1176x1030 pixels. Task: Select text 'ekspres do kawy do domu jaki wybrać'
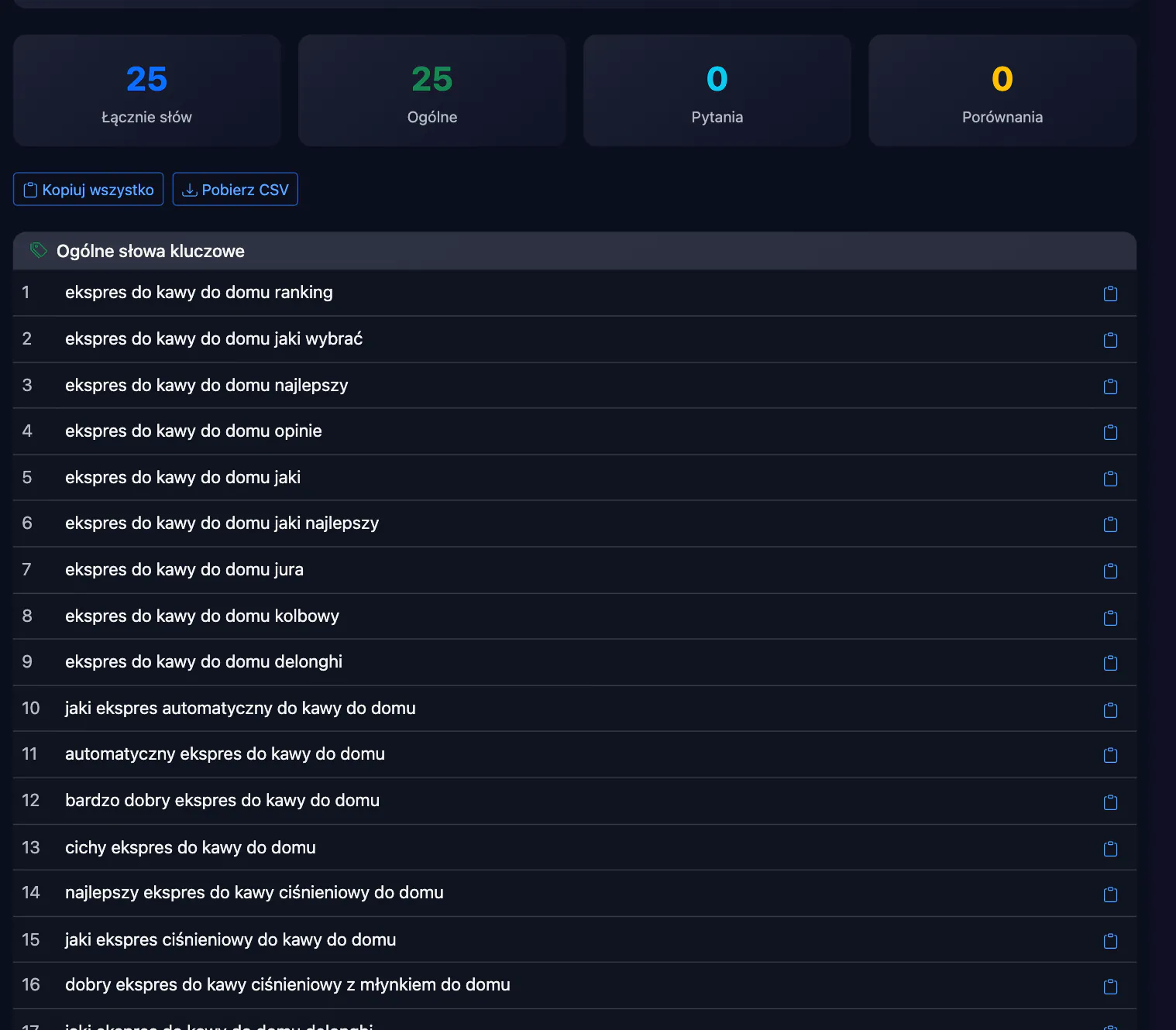tap(214, 339)
